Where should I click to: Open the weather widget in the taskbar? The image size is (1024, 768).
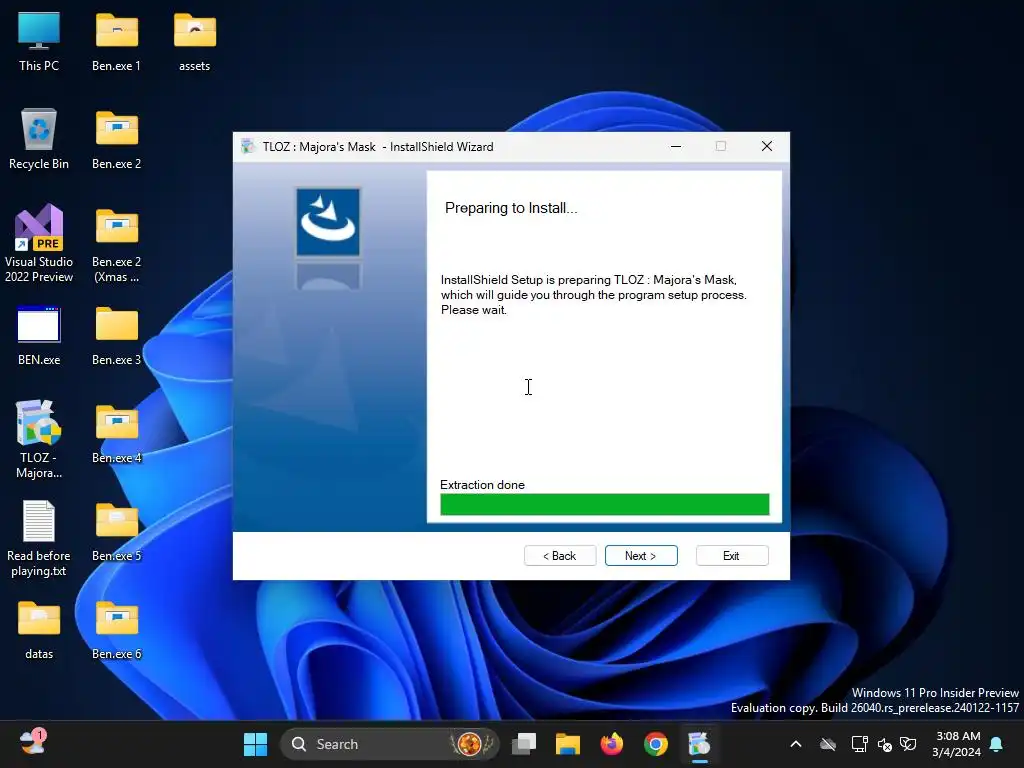[33, 743]
